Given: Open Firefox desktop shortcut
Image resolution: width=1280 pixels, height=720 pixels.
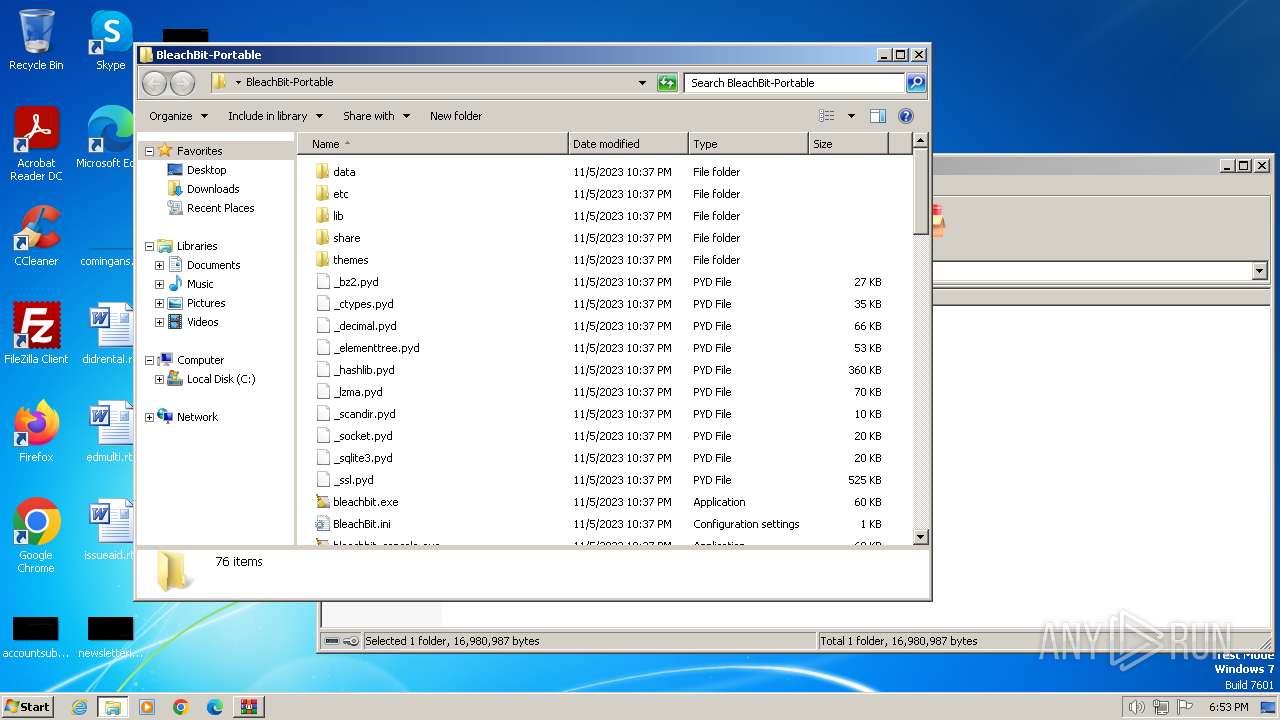Looking at the screenshot, I should [36, 432].
